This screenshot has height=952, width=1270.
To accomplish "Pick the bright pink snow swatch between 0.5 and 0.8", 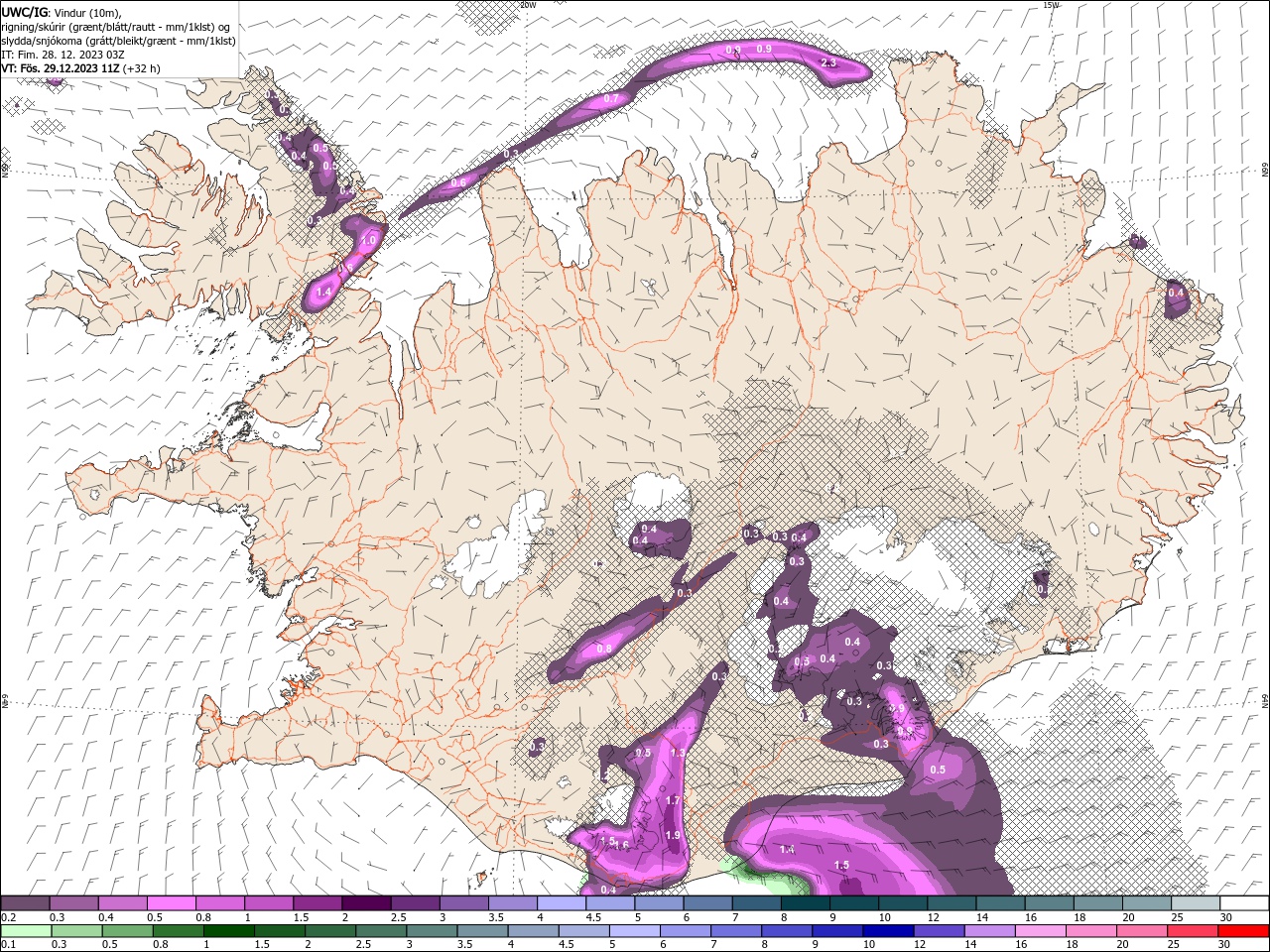I will click(x=171, y=902).
